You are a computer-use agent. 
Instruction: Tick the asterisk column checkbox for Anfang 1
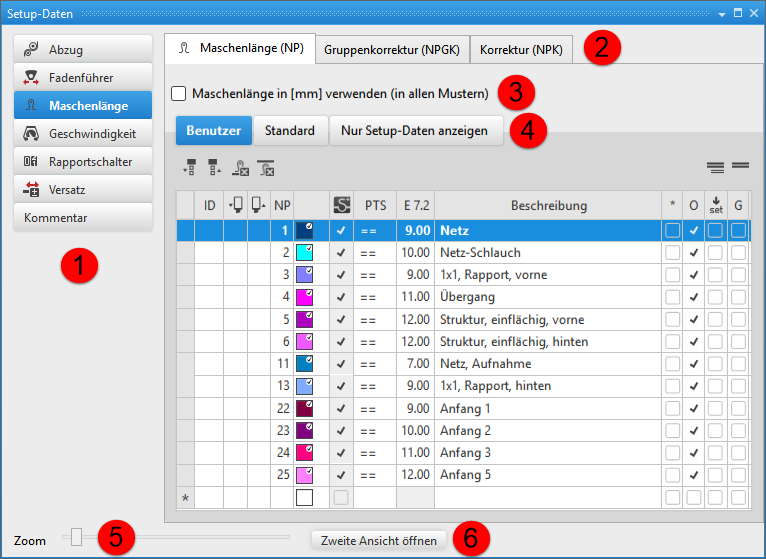673,408
